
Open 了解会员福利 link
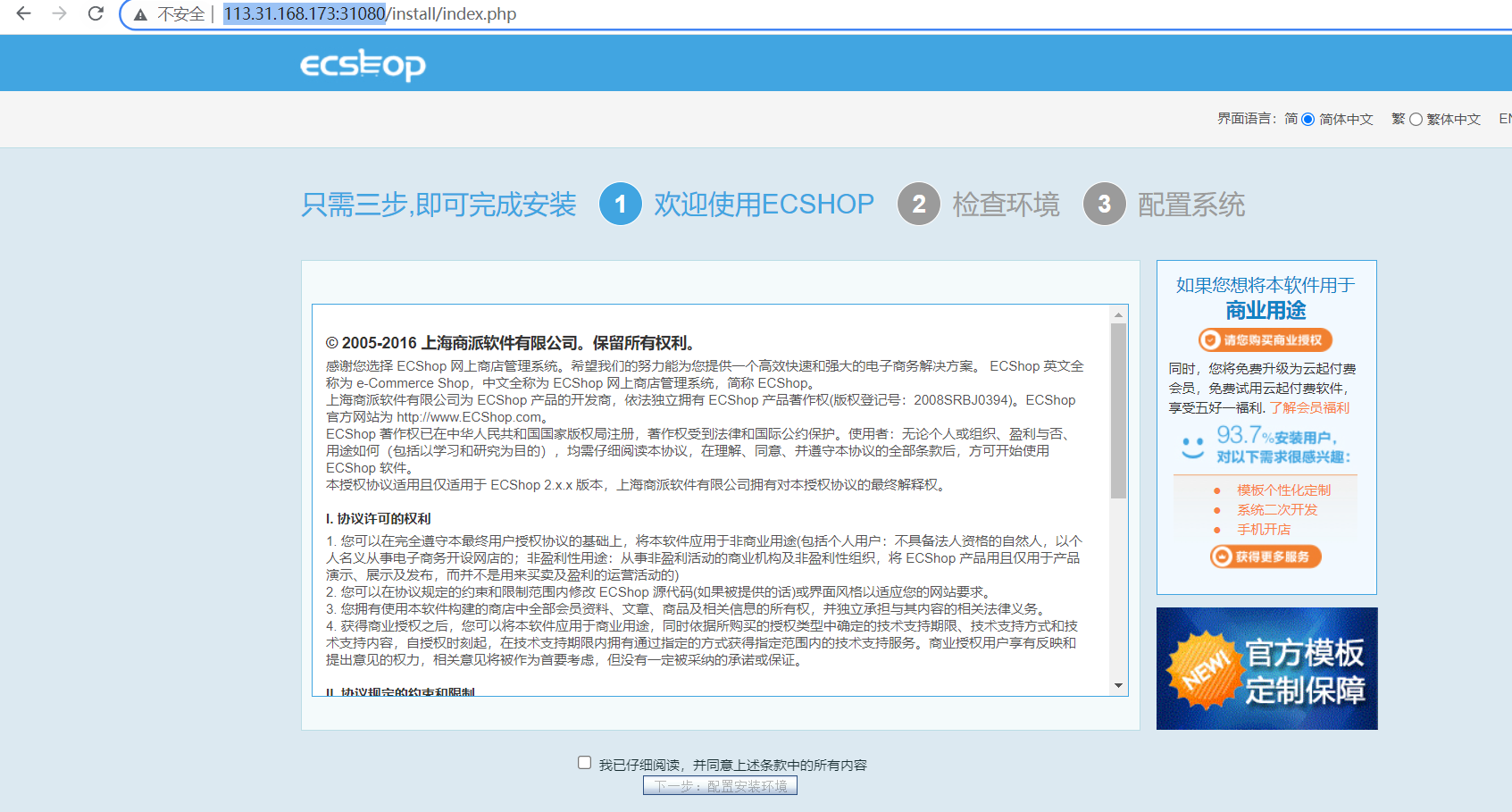pyautogui.click(x=1309, y=407)
